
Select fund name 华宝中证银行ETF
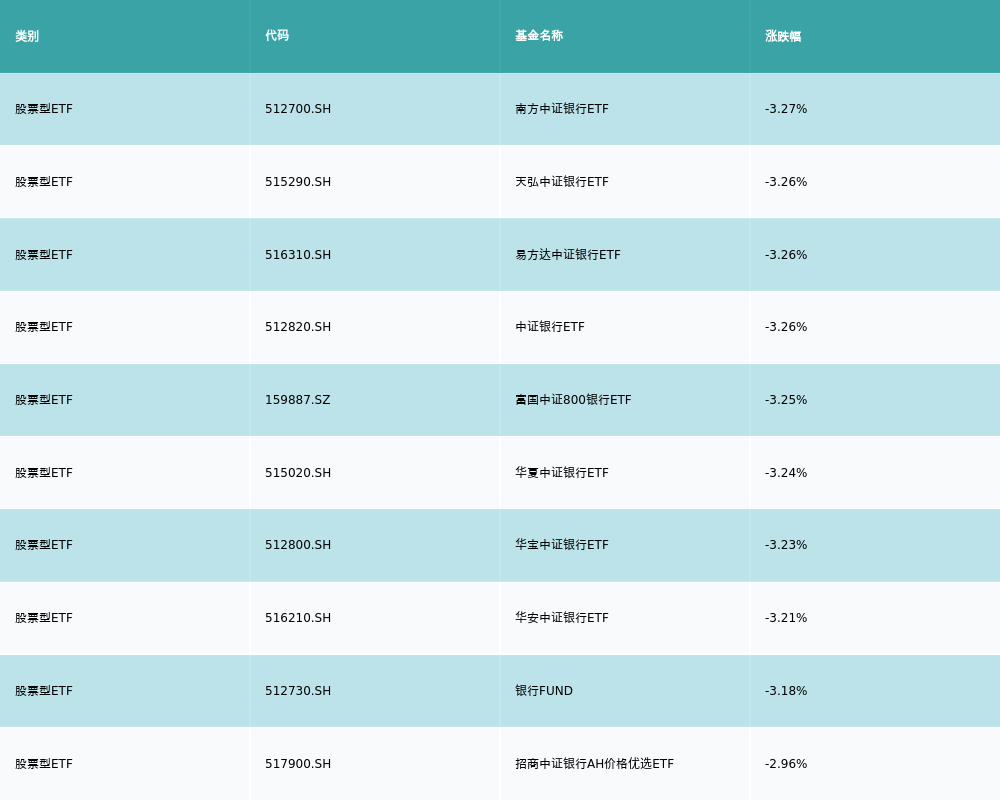562,545
